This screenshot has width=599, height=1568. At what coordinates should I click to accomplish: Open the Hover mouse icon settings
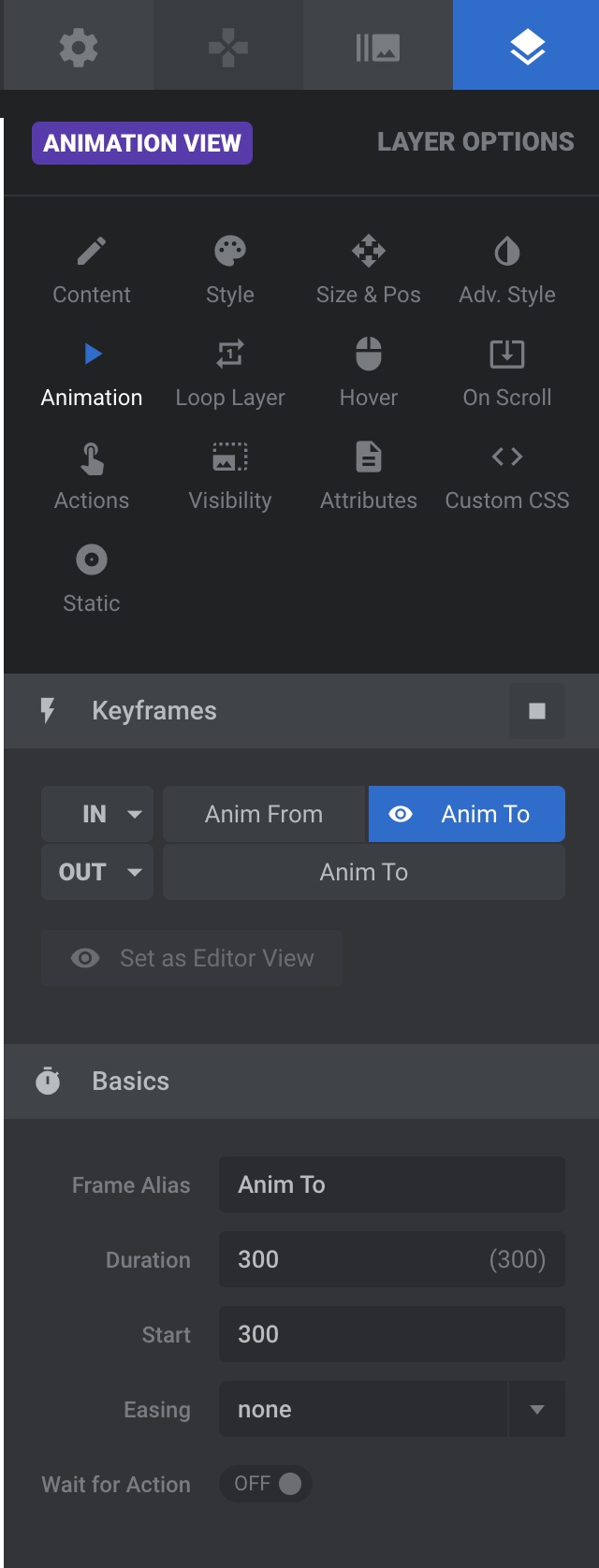[x=369, y=354]
